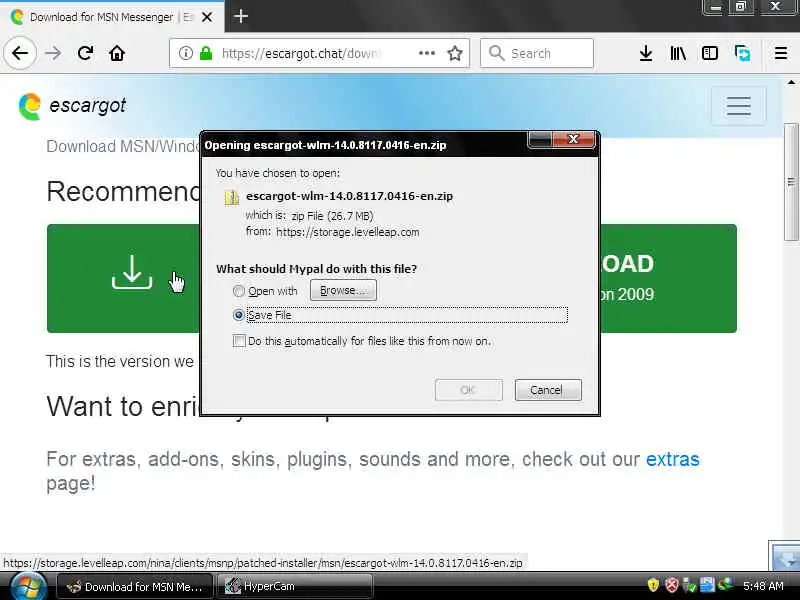This screenshot has width=800, height=600.
Task: Close the Download for MSN Messenger tab
Action: point(207,17)
